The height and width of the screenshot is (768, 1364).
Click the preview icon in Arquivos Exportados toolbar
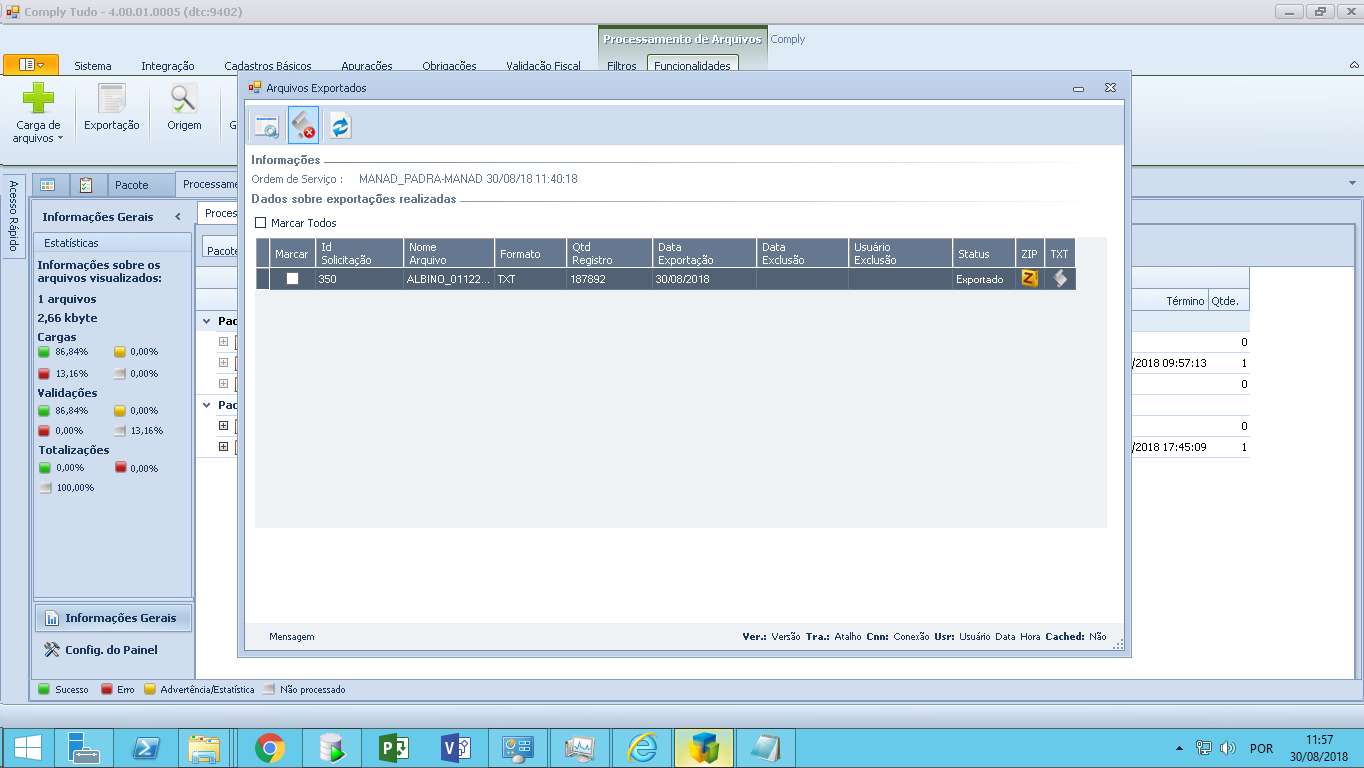(266, 126)
